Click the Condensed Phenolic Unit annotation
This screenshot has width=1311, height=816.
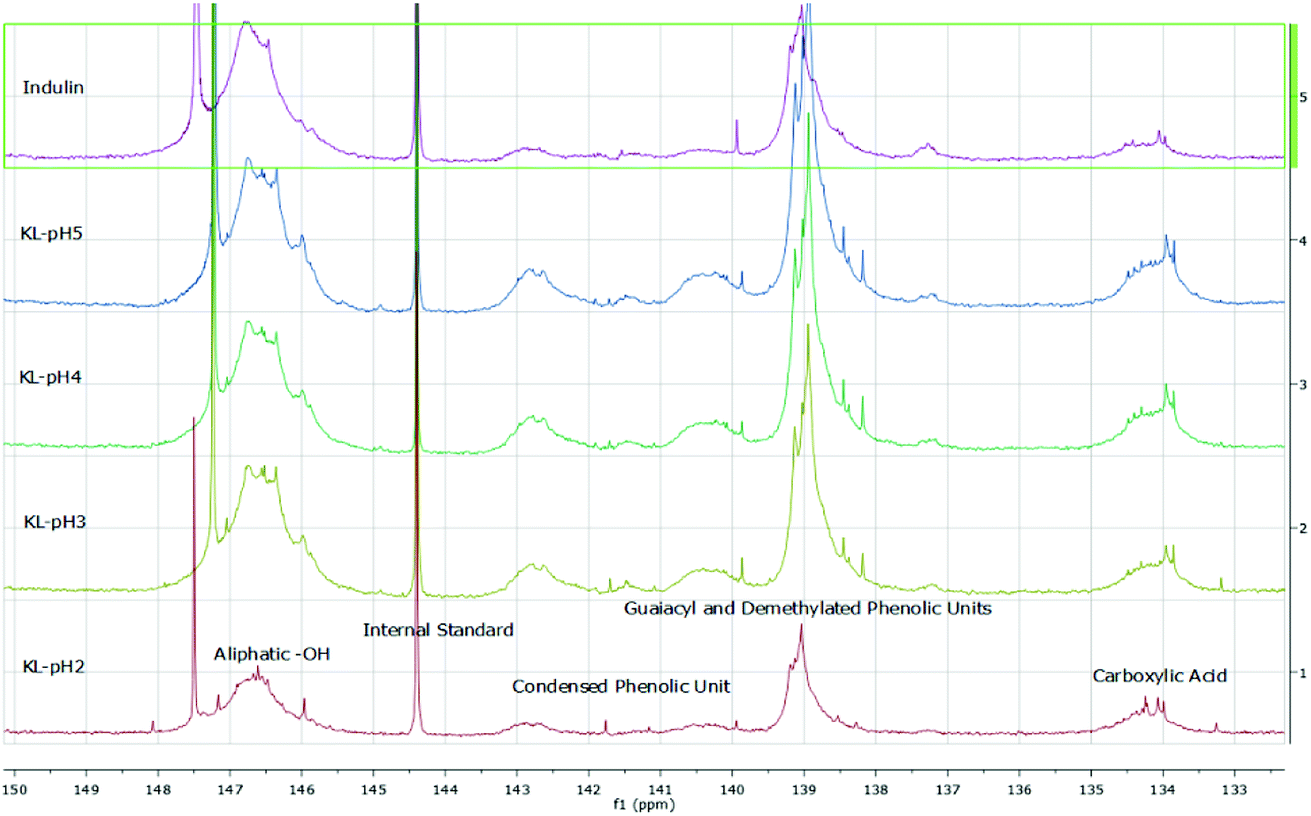click(621, 687)
